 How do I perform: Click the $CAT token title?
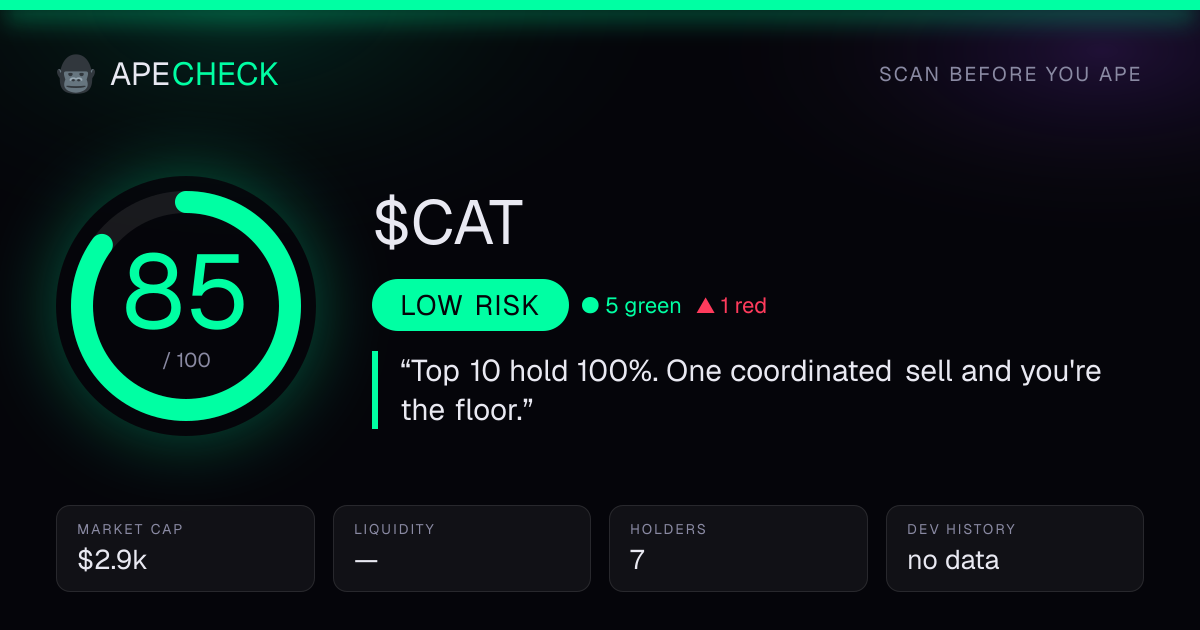pos(449,223)
